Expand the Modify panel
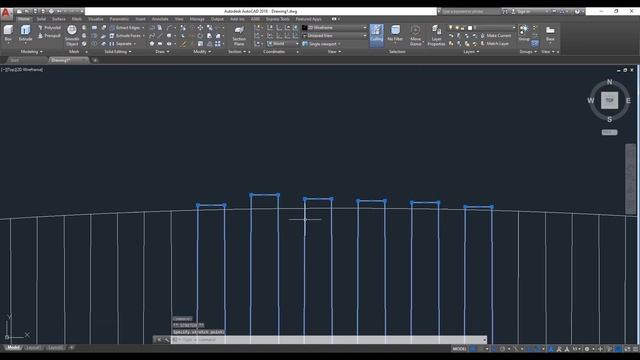 pyautogui.click(x=202, y=52)
